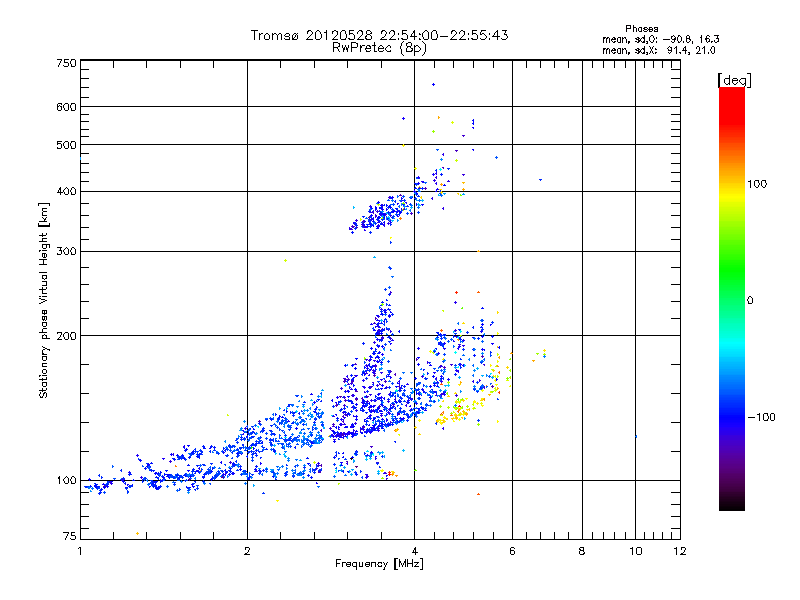Click the x-axis '12' tick label
Image resolution: width=800 pixels, height=600 pixels.
coord(680,551)
